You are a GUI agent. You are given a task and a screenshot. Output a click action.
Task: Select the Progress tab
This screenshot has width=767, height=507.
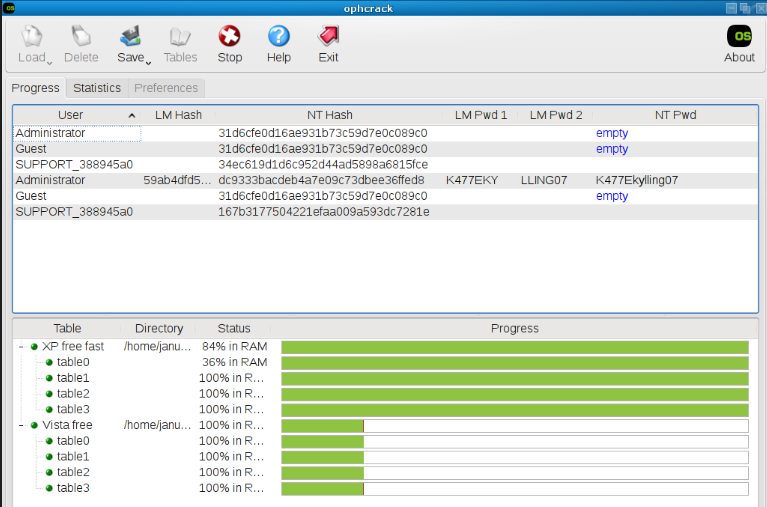coord(36,88)
